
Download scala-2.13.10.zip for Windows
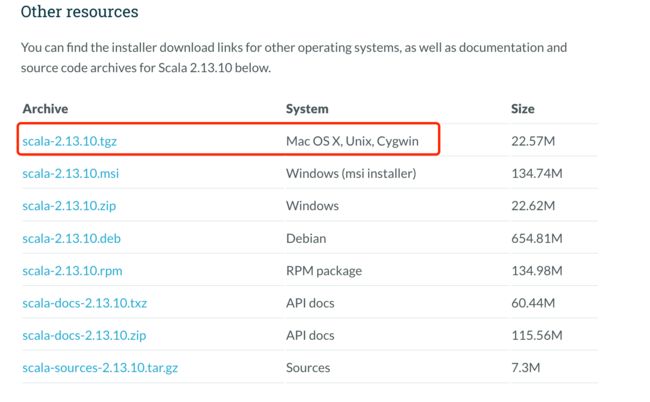[x=69, y=206]
